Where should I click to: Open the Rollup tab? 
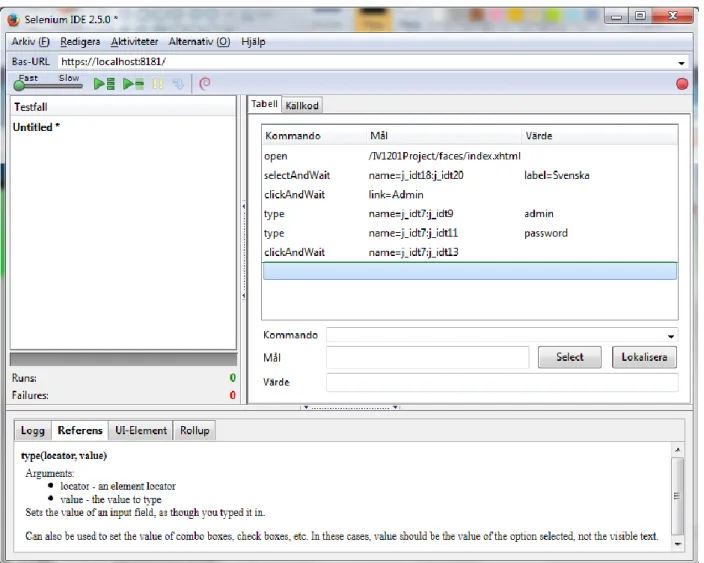point(194,431)
